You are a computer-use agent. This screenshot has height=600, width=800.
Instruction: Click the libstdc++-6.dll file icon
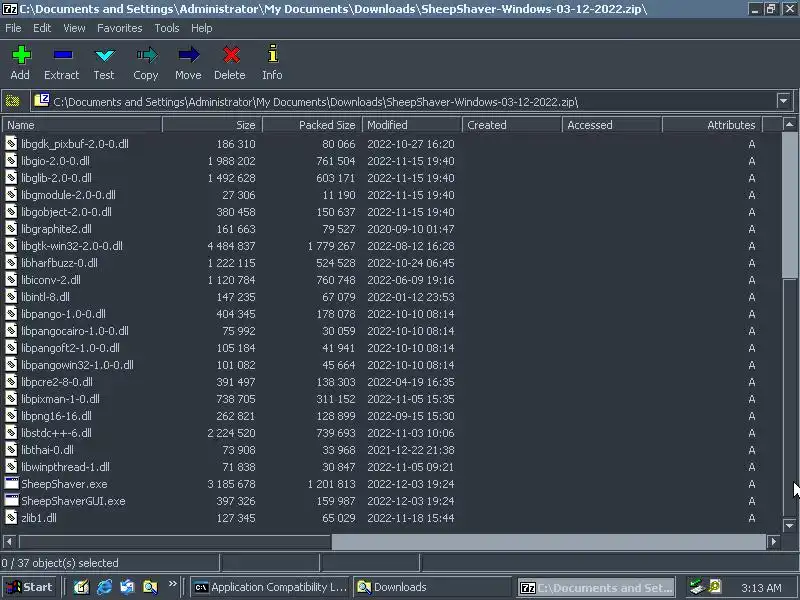pos(11,432)
